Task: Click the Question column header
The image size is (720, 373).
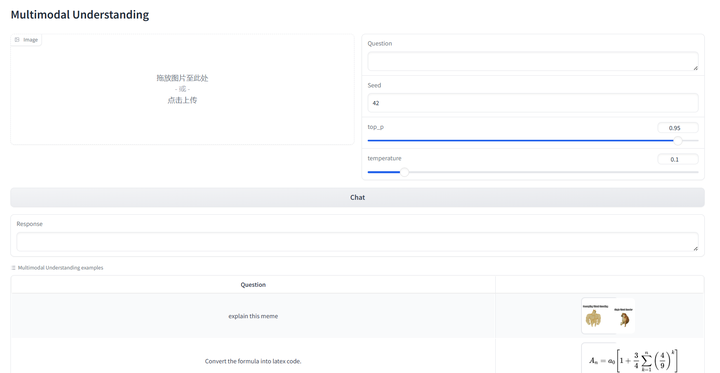Action: pyautogui.click(x=253, y=285)
